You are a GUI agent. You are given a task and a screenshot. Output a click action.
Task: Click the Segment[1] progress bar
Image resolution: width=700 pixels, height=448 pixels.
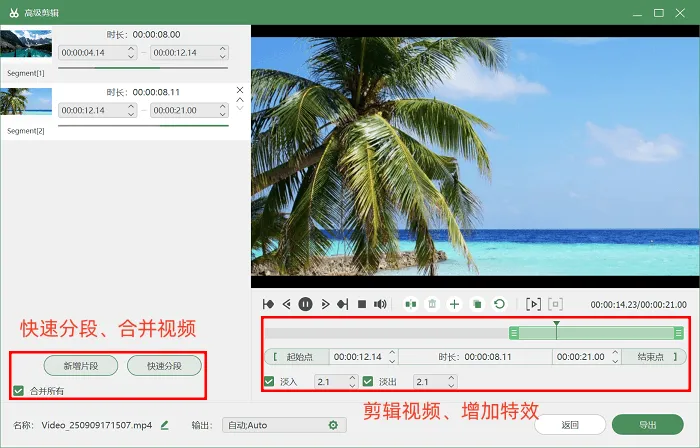click(143, 68)
